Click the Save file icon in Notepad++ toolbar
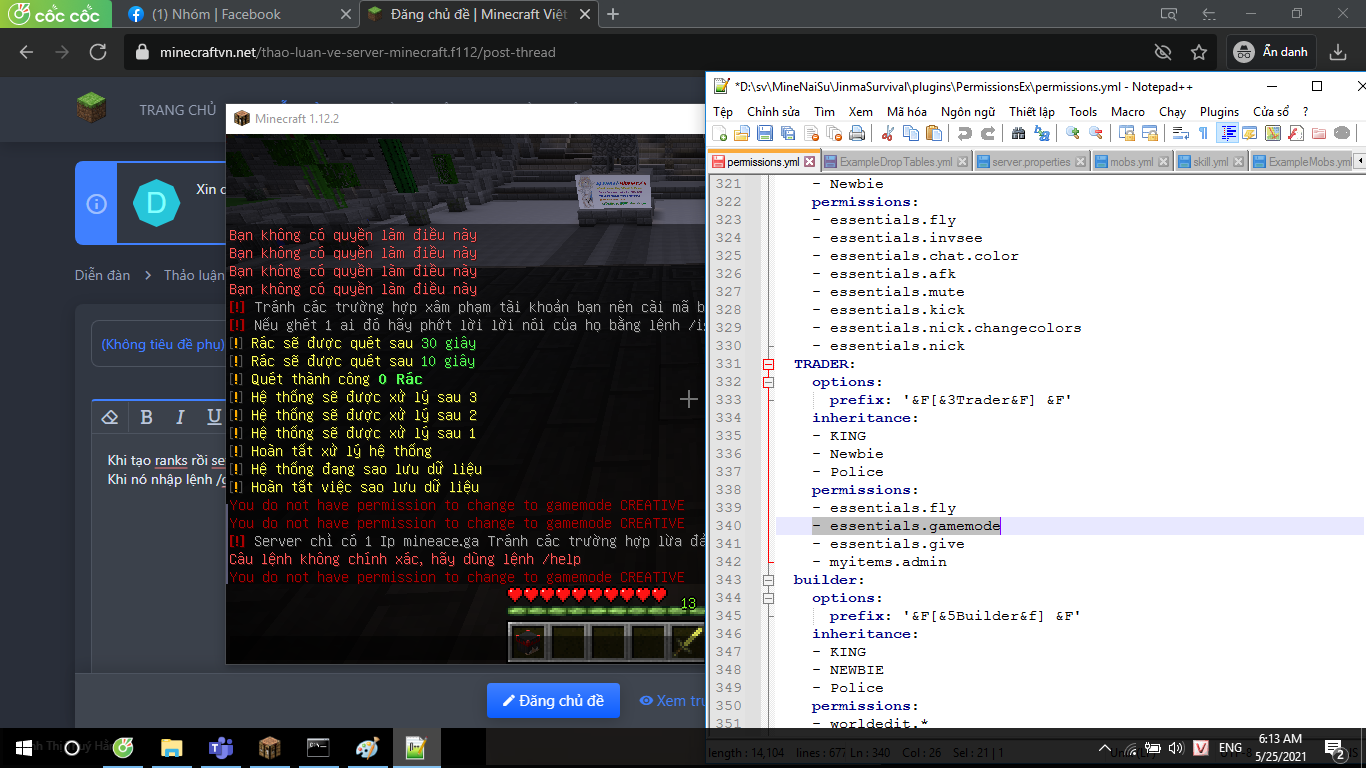The width and height of the screenshot is (1366, 768). pyautogui.click(x=764, y=133)
